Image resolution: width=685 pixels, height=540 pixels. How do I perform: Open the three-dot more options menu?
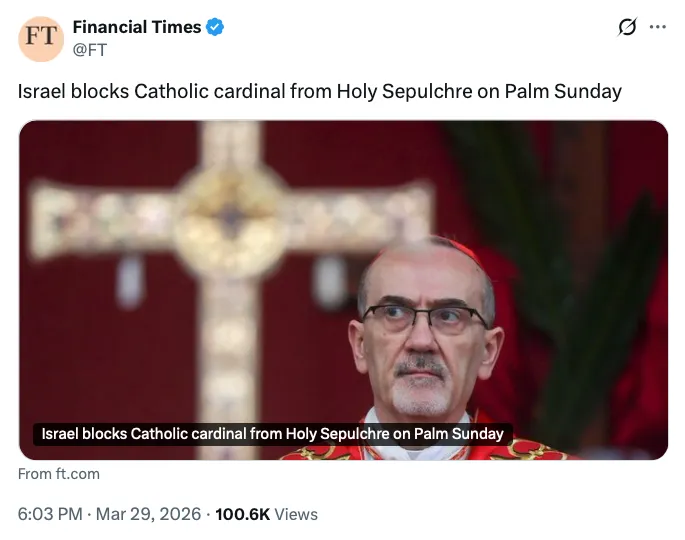coord(657,28)
